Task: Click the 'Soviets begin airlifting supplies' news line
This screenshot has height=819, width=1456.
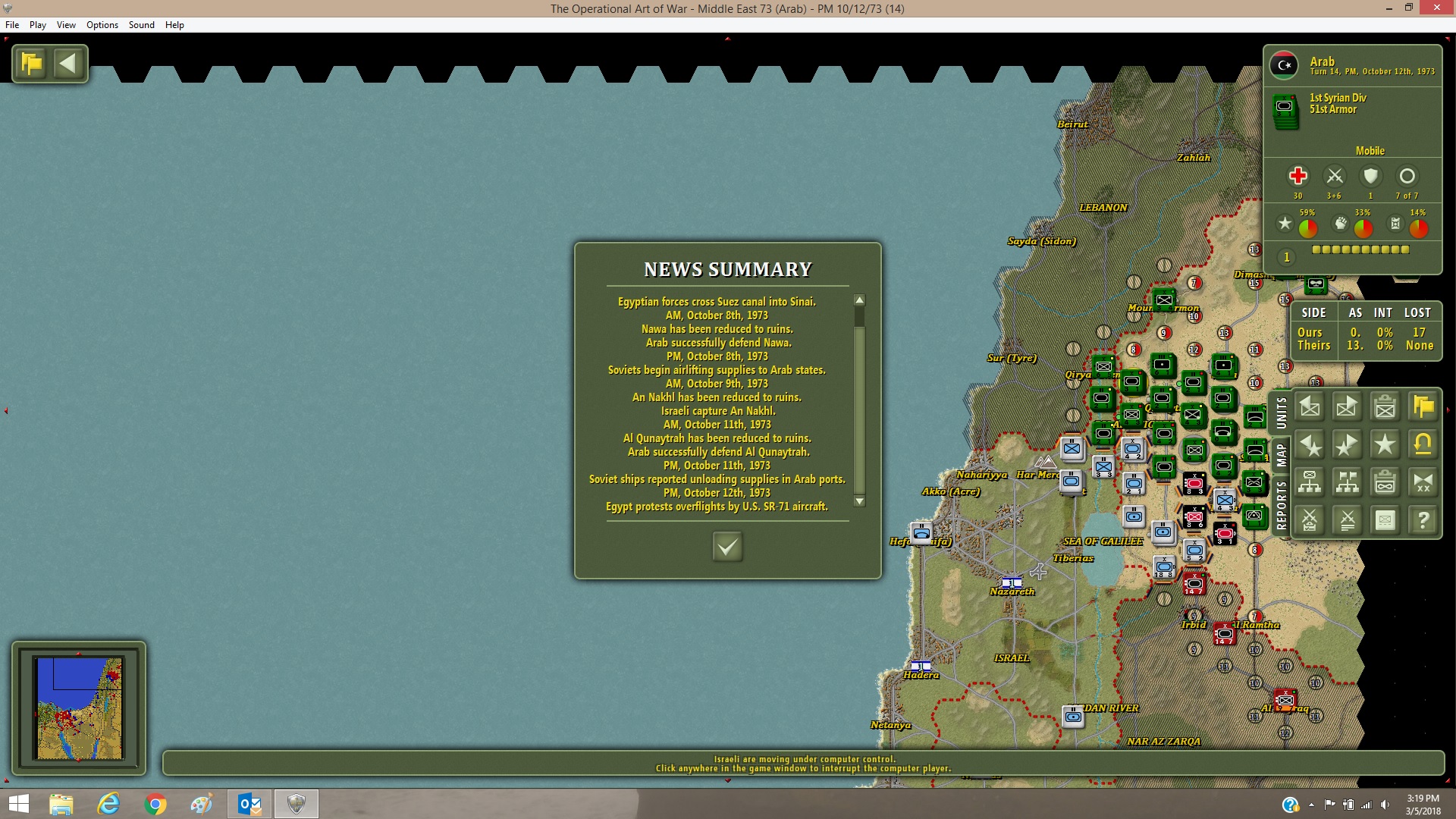Action: (x=717, y=370)
